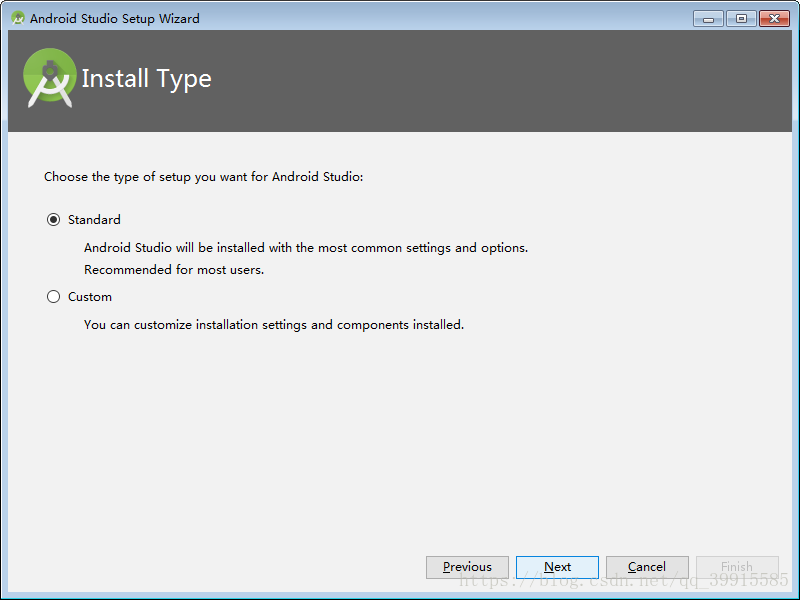
Task: Minimize the Setup Wizard window
Action: (708, 19)
